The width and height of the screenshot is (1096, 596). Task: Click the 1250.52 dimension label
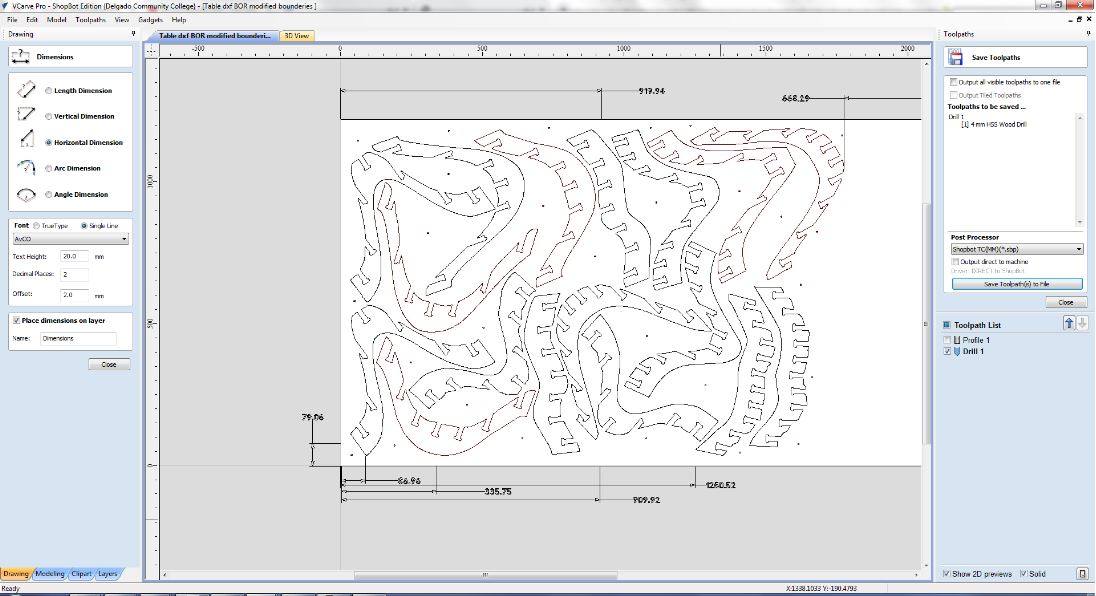(x=720, y=484)
